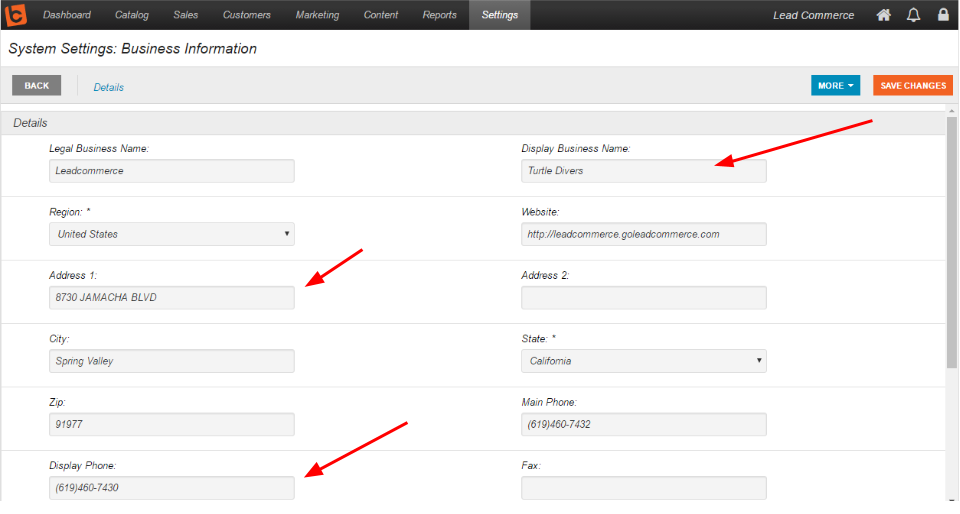The image size is (960, 514).
Task: Go to the Catalog menu
Action: [132, 15]
